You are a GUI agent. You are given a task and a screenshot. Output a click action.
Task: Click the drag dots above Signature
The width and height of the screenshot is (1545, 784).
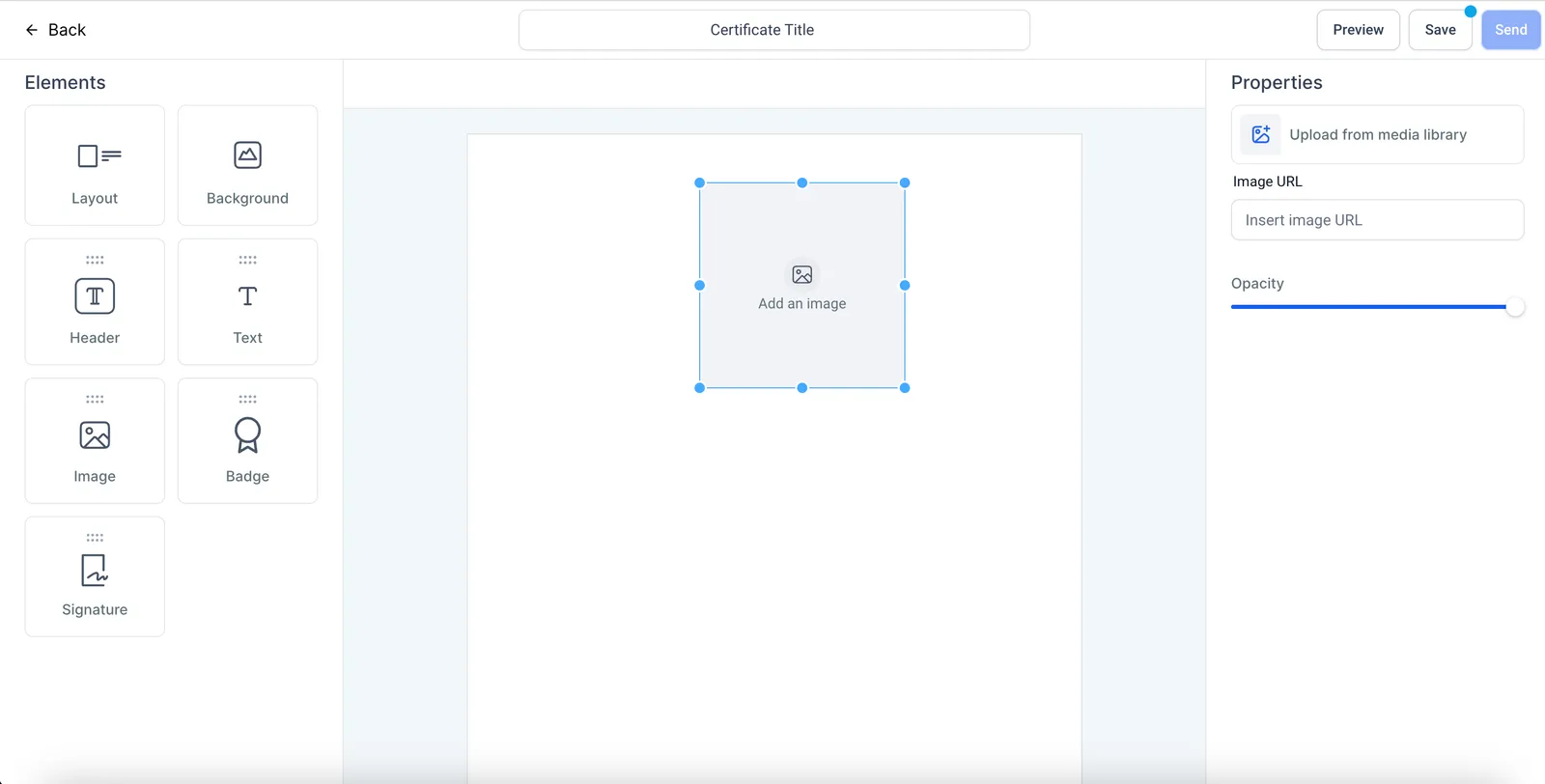95,538
